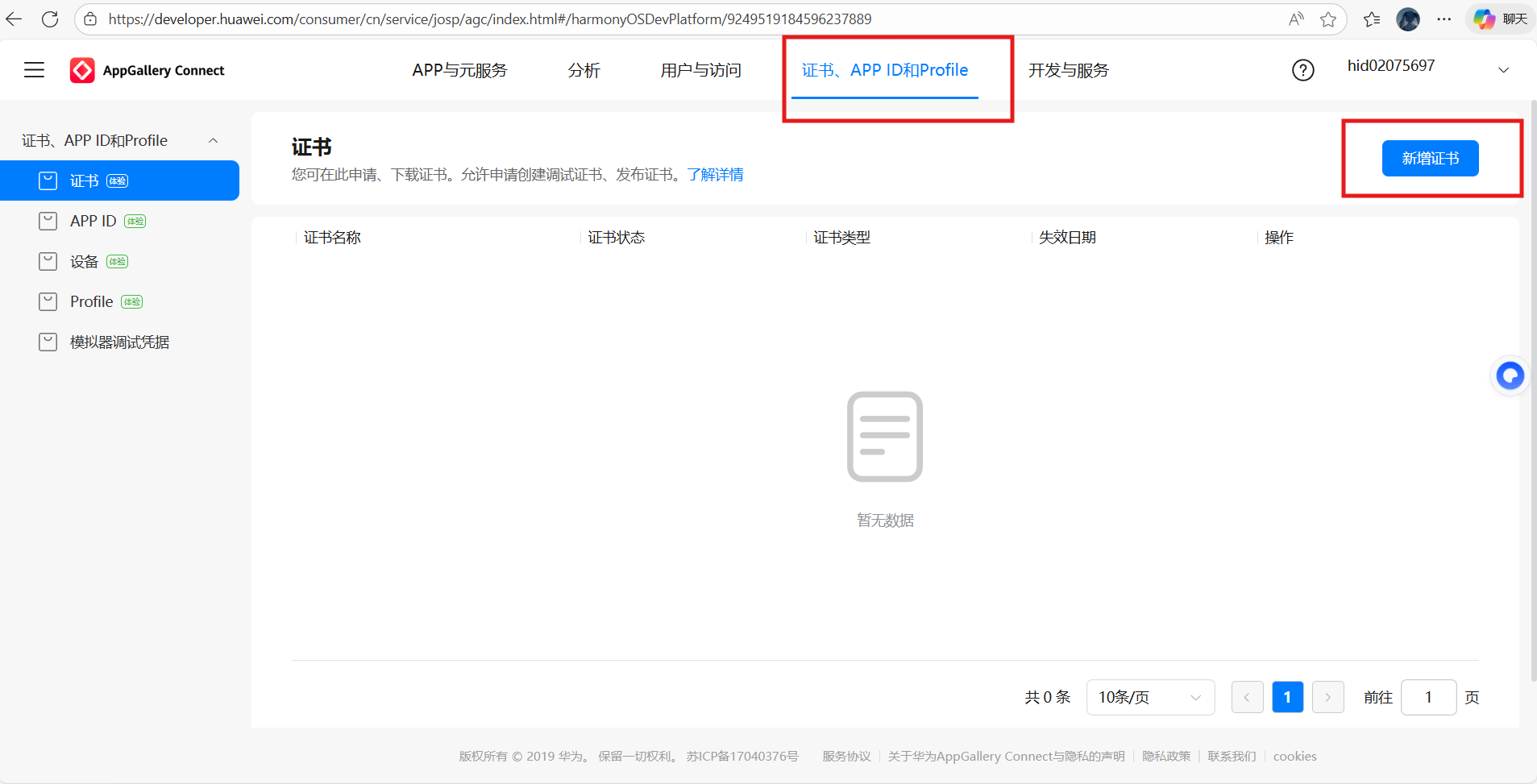Screen dimensions: 1537x784
Task: Collapse the 证书、APP ID和Profile sidebar section
Action: (213, 140)
